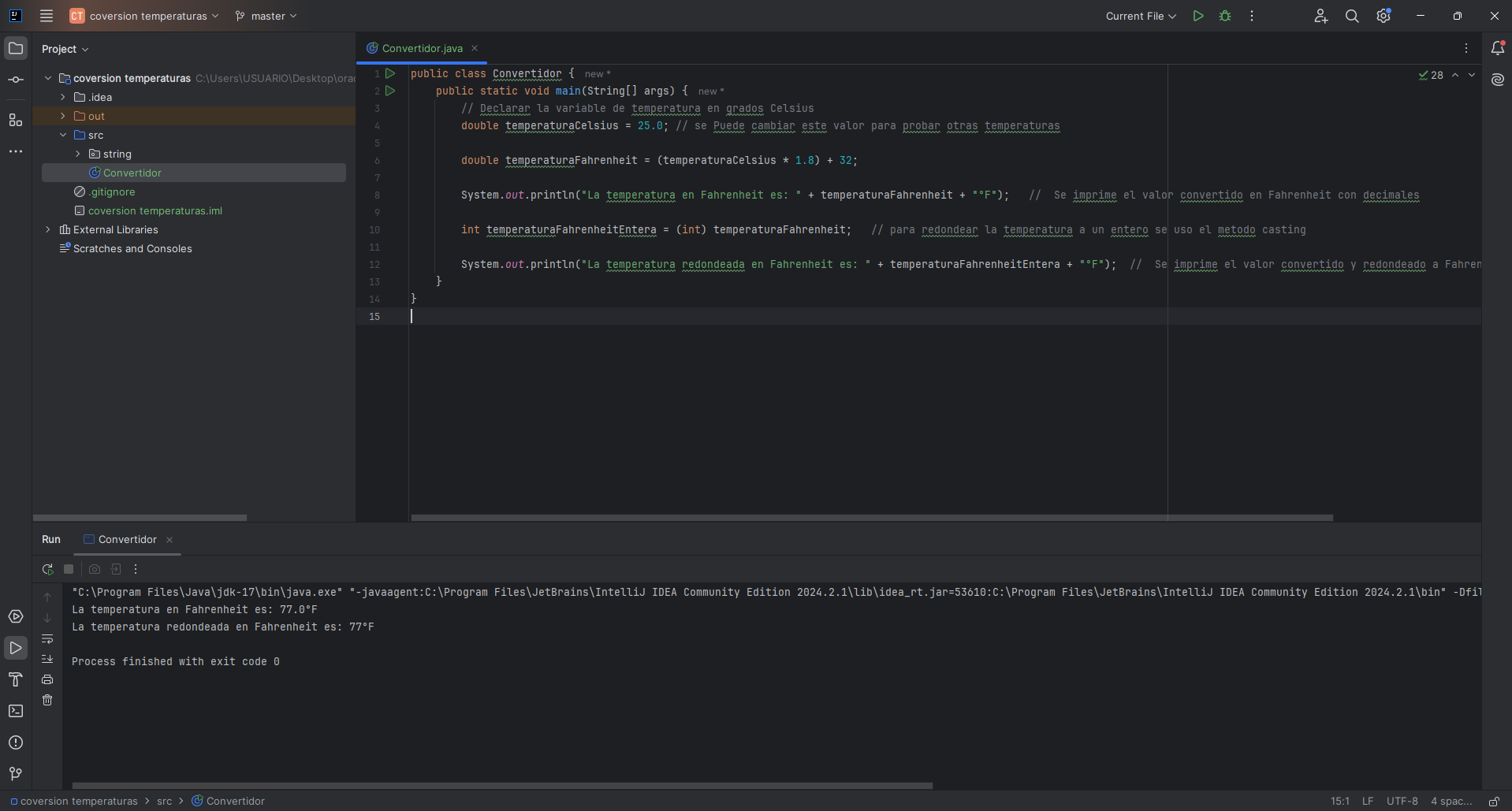Expand External Libraries node

[48, 229]
